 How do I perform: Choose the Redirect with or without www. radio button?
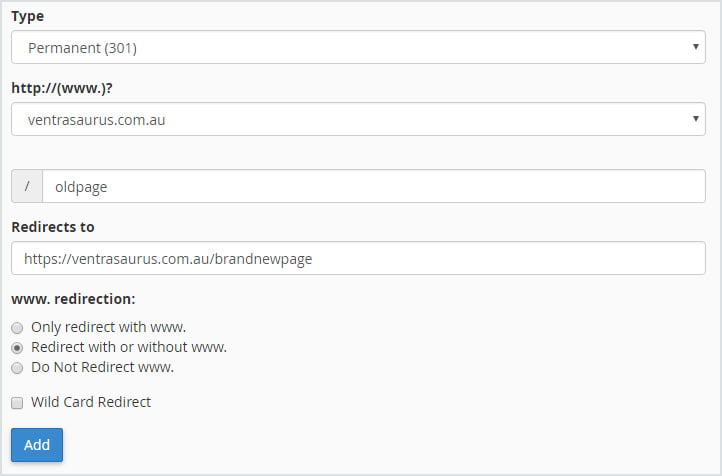click(x=17, y=348)
